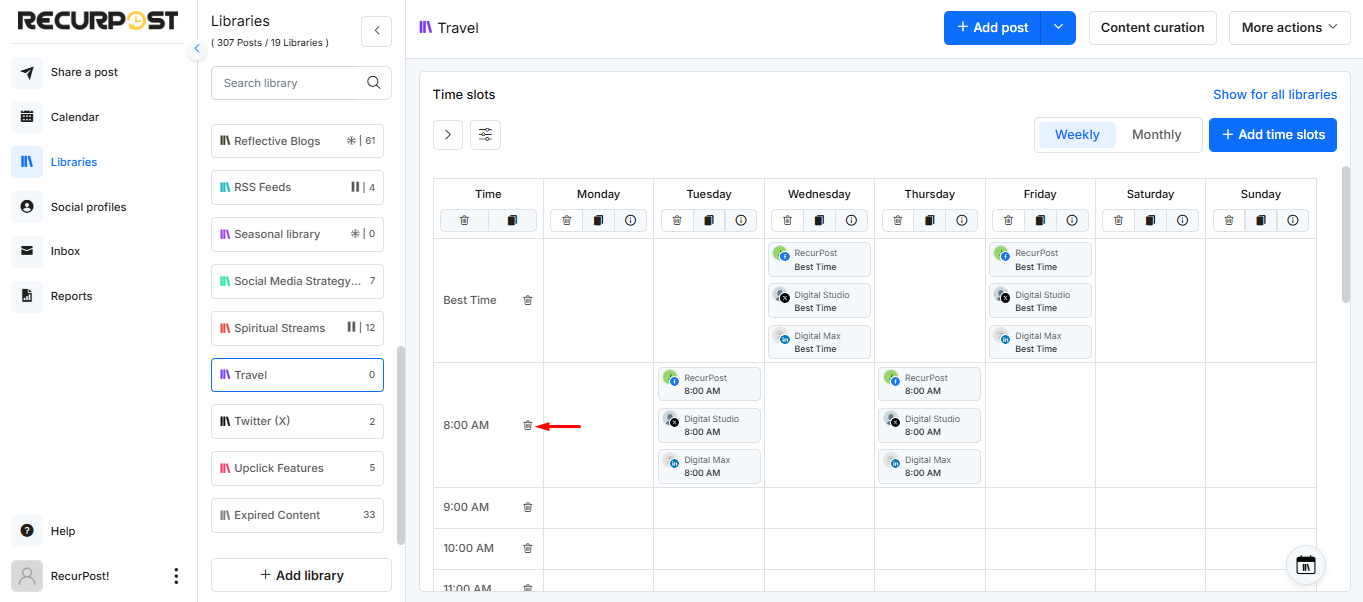Expand time slots panel with right chevron
This screenshot has height=602, width=1363.
pyautogui.click(x=448, y=134)
